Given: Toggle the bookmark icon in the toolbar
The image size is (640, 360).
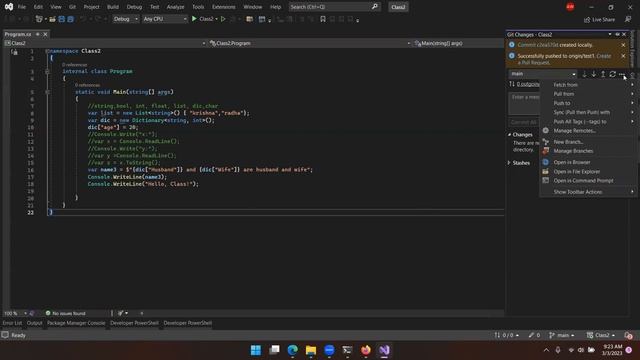Looking at the screenshot, I should coord(323,19).
